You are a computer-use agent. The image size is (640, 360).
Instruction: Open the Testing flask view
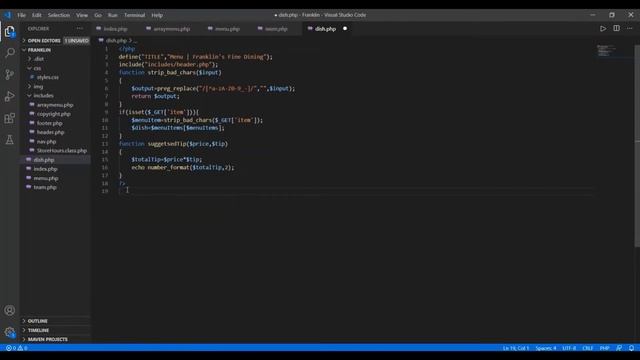click(10, 140)
